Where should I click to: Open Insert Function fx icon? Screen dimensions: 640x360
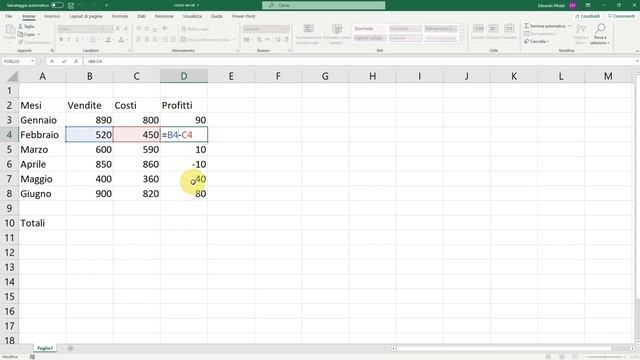76,61
